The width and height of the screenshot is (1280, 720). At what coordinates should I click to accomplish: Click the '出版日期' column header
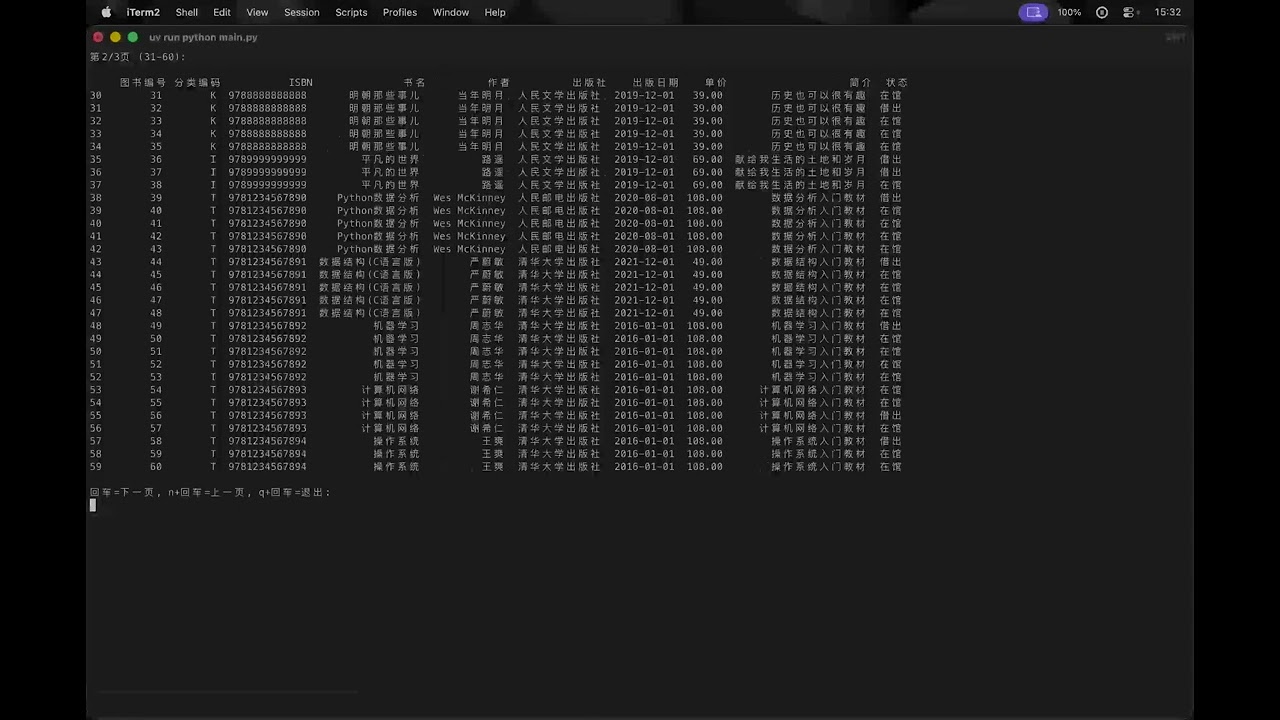pyautogui.click(x=655, y=82)
